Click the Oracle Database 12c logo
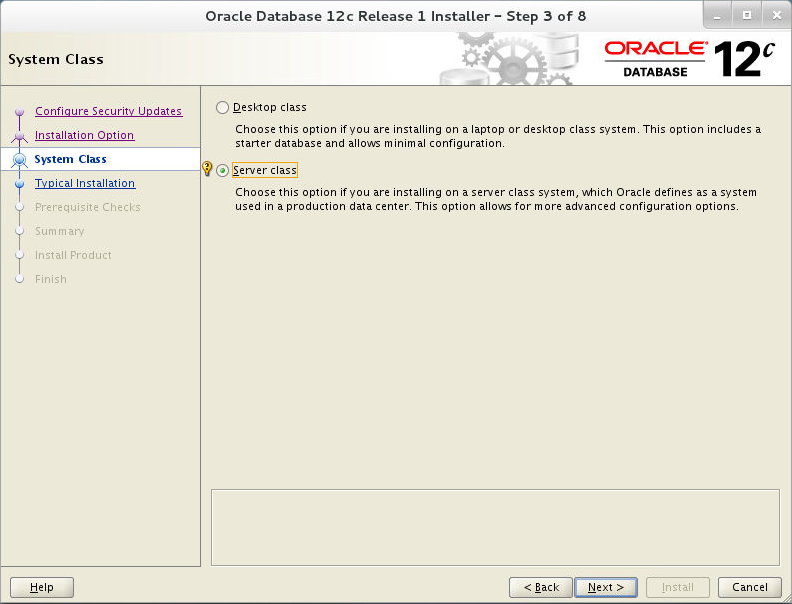 pyautogui.click(x=689, y=60)
